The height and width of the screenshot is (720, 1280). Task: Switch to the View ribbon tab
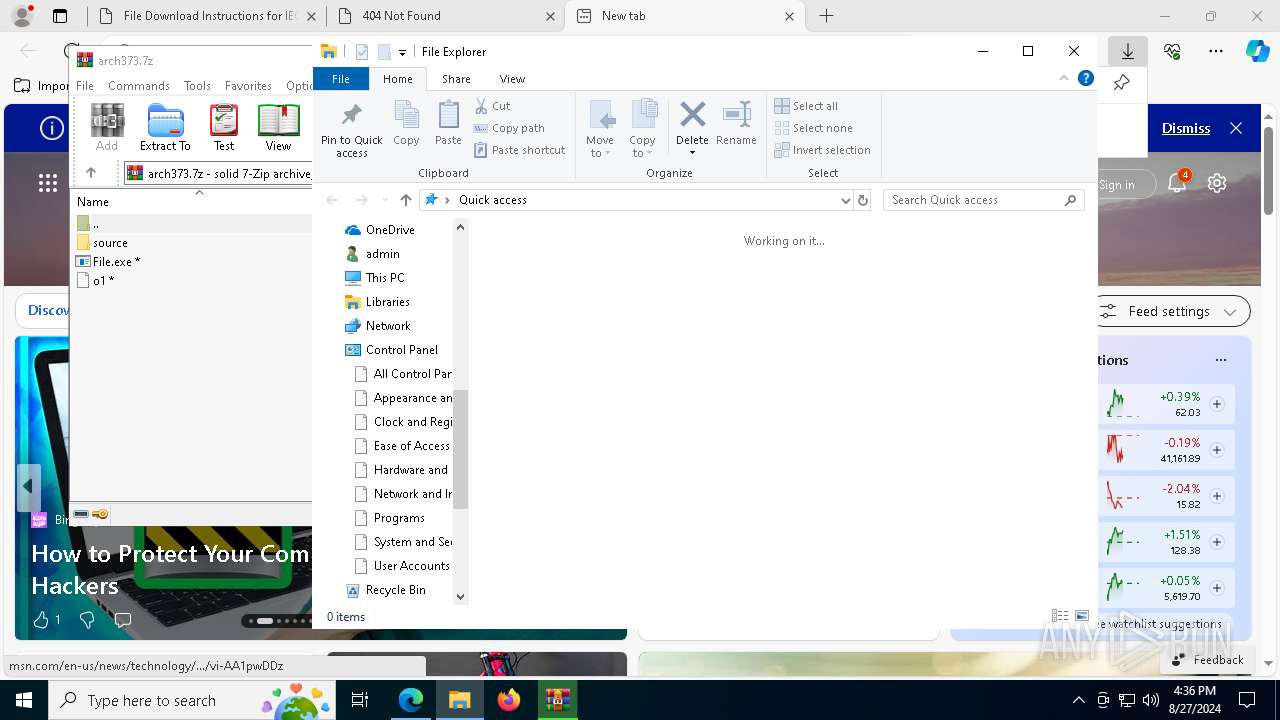pos(512,79)
